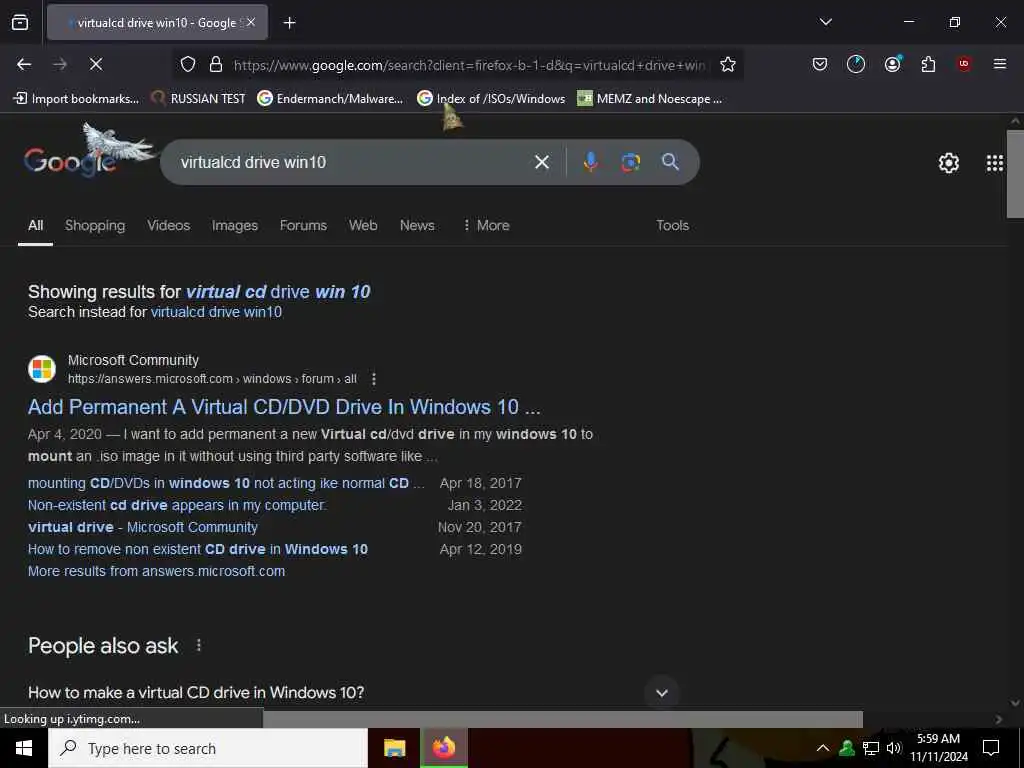Open How to remove non existent CD drive

tap(197, 549)
